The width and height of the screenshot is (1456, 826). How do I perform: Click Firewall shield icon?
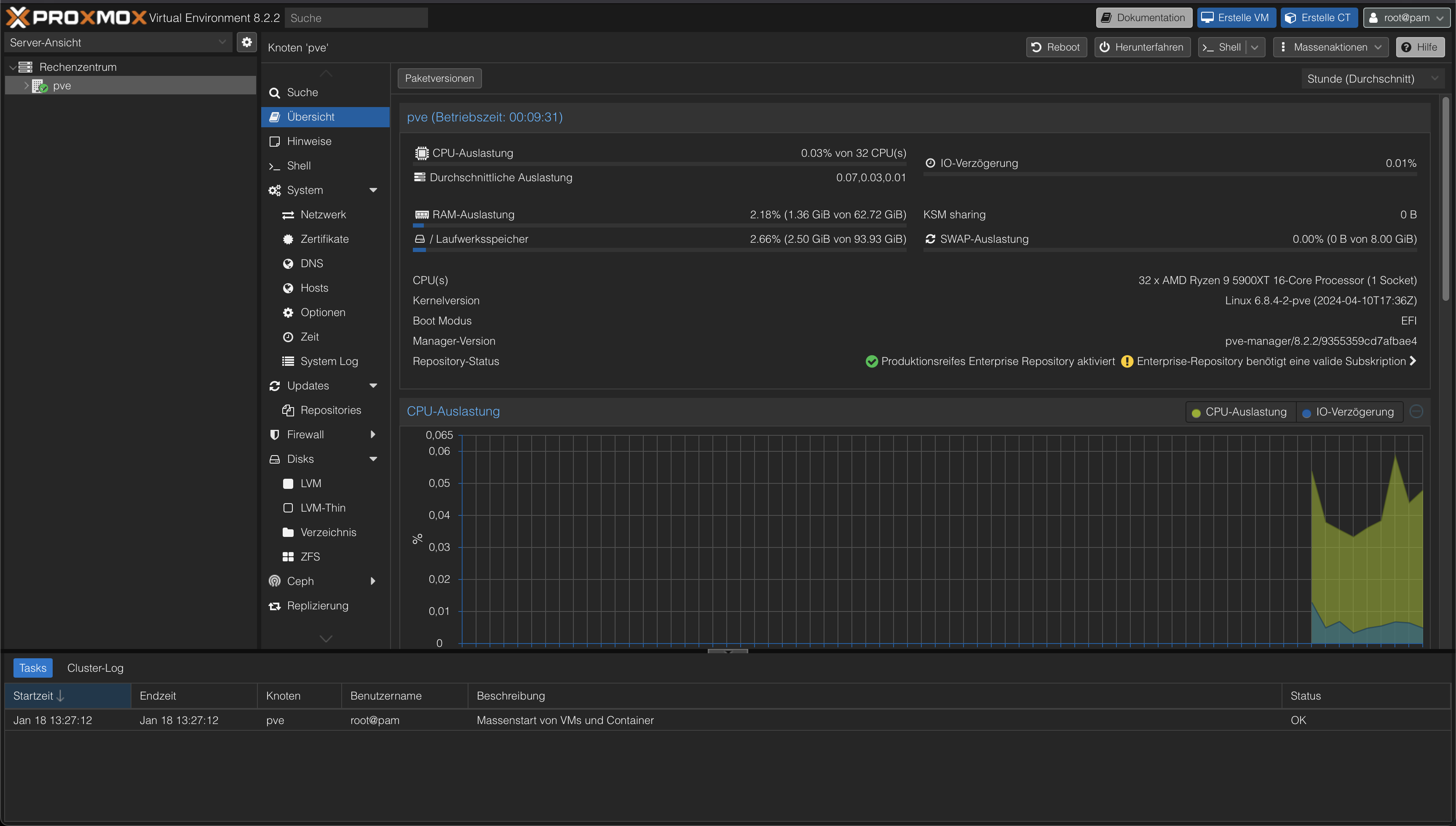[x=274, y=434]
